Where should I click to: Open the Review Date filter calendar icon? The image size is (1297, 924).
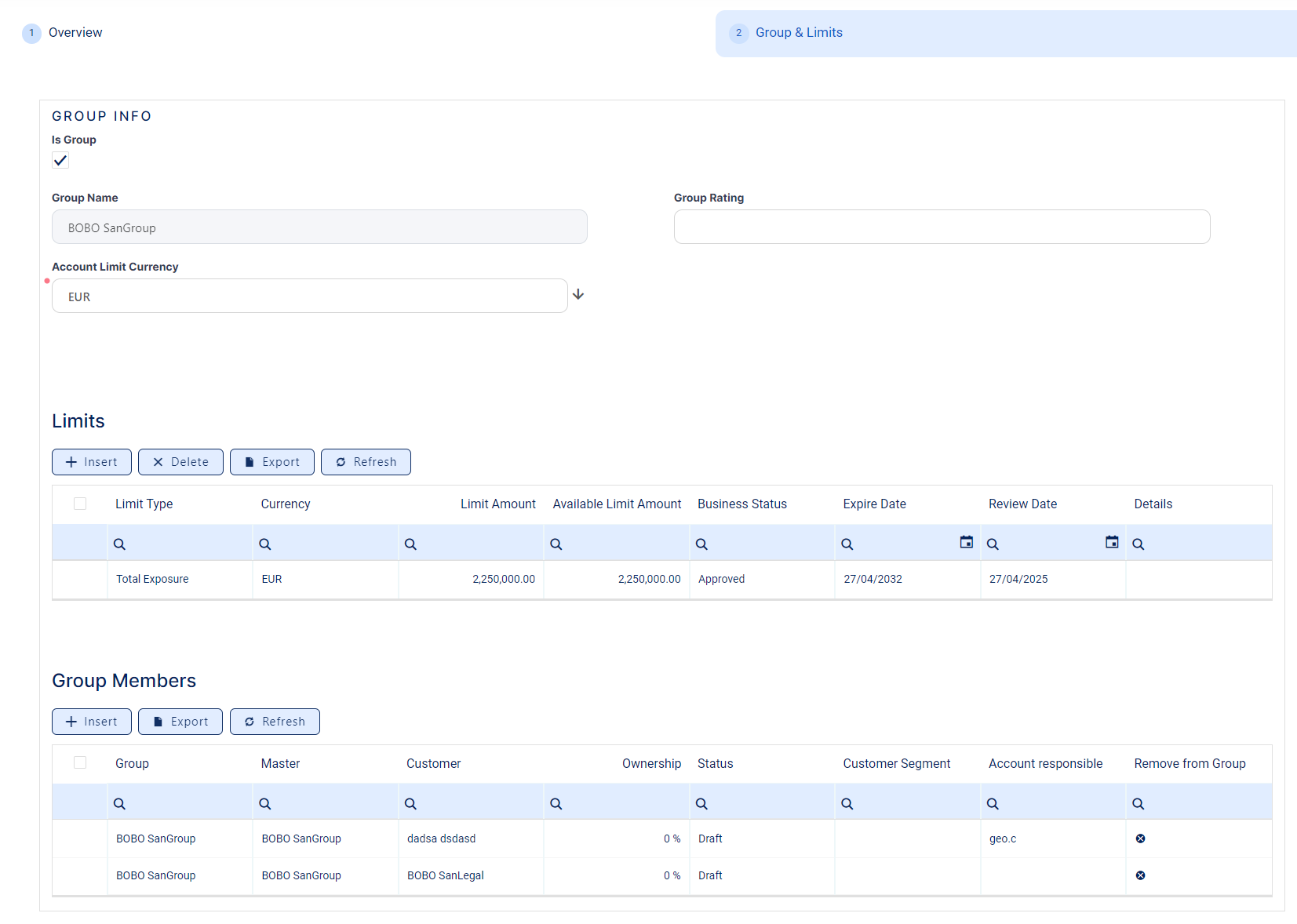pos(1111,542)
